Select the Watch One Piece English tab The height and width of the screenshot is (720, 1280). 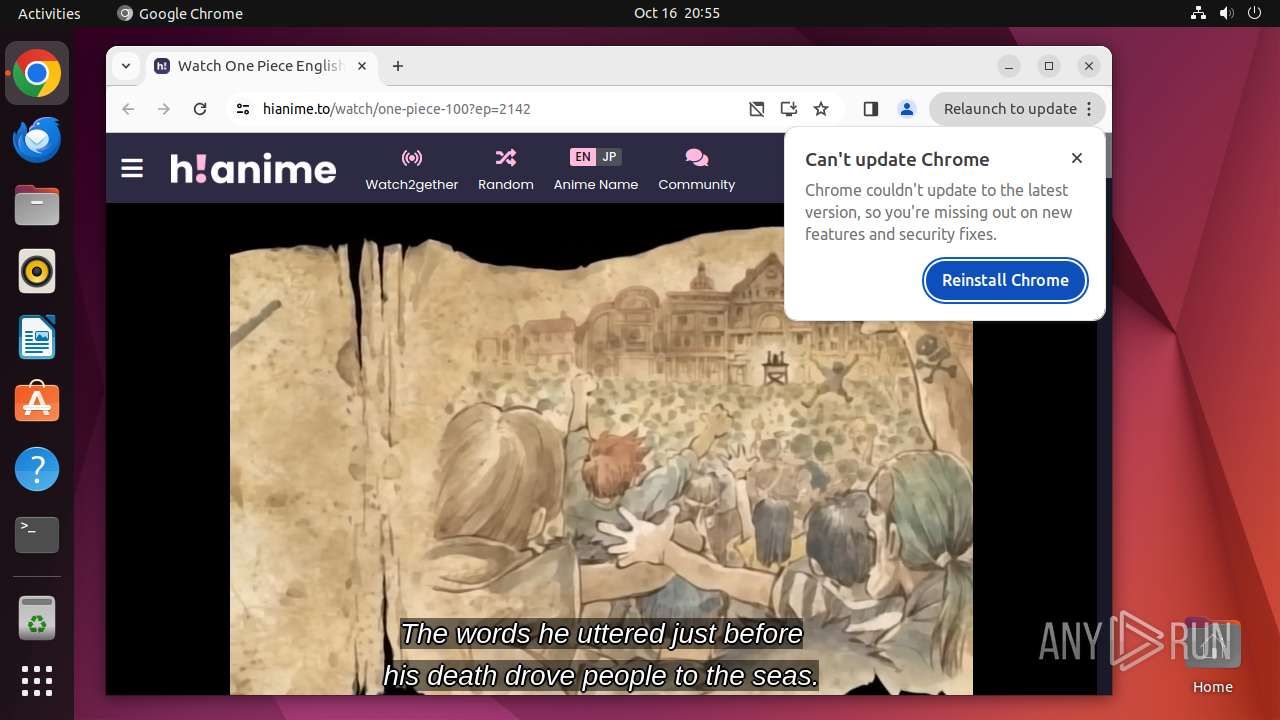point(260,66)
